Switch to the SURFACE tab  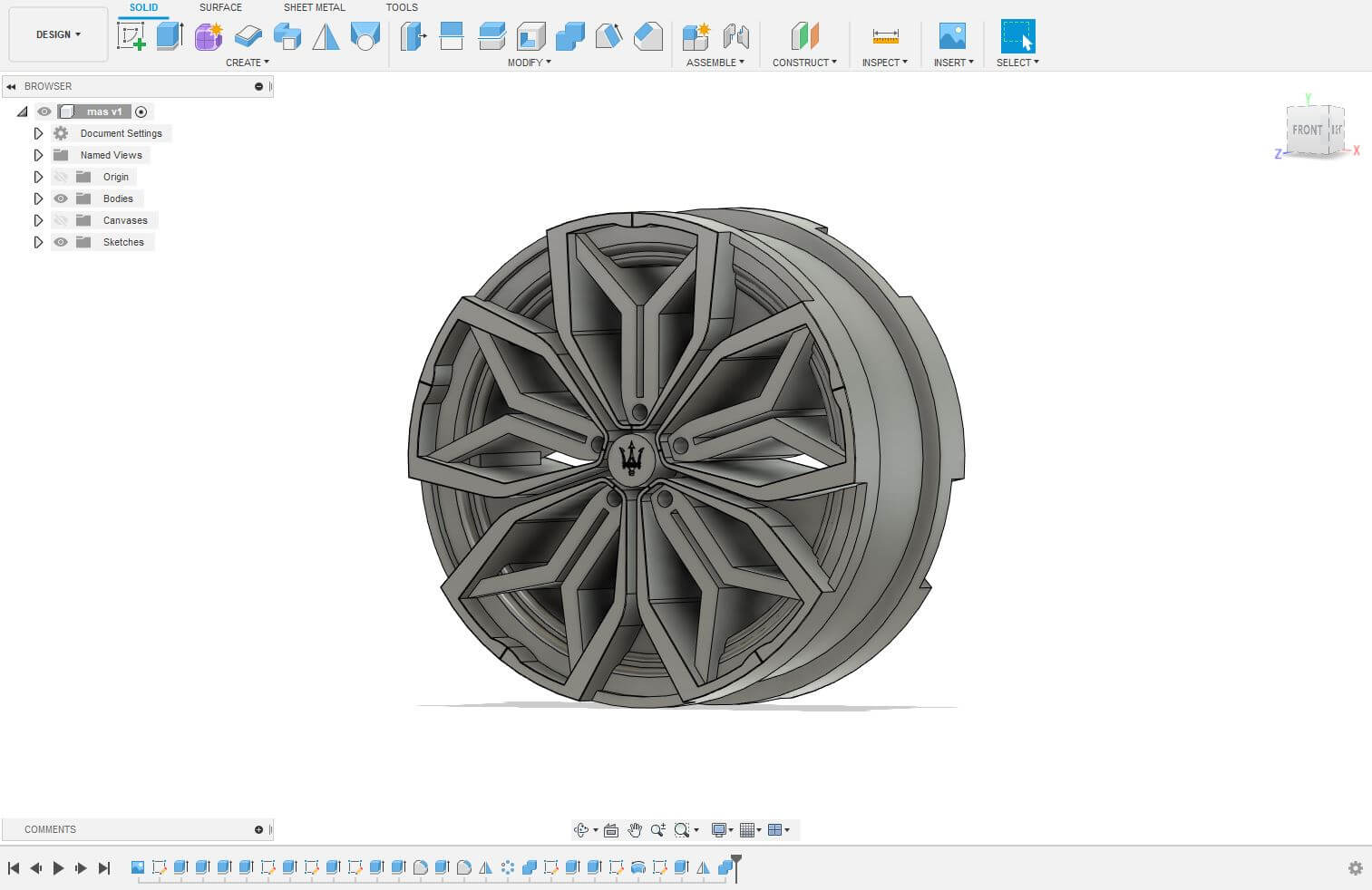(220, 7)
